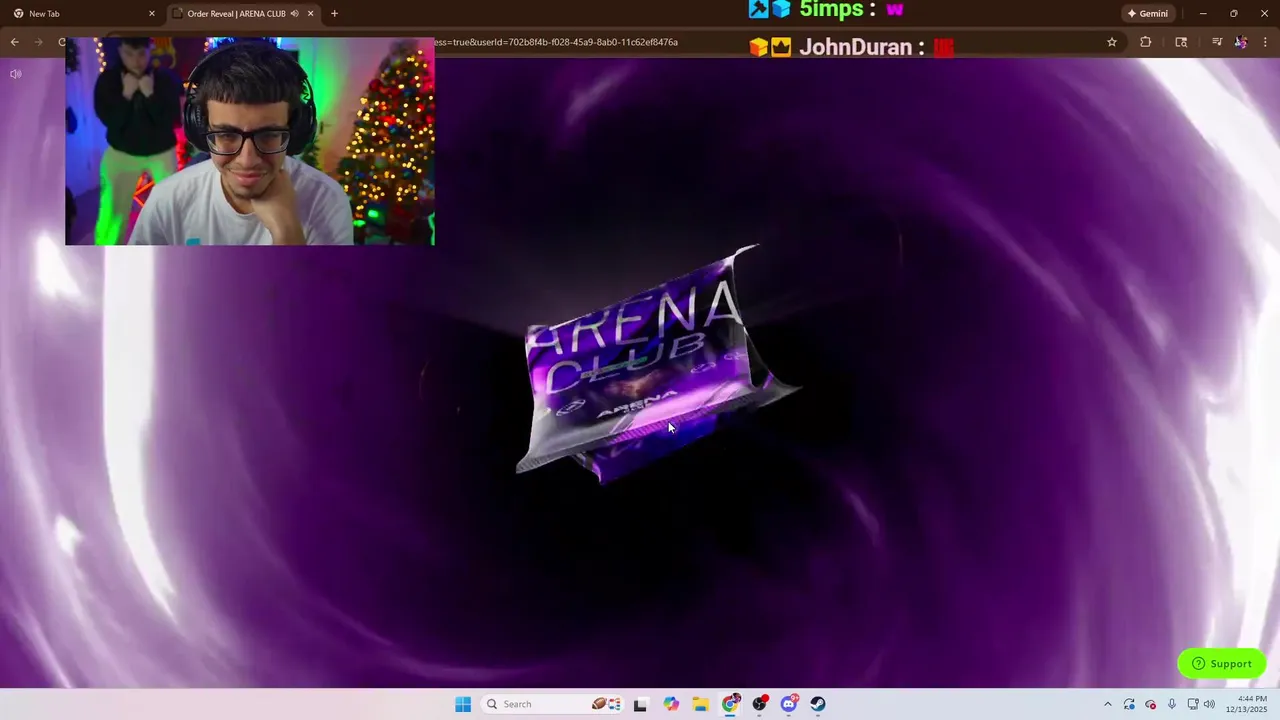Click the microphone tray icon
This screenshot has width=1280, height=720.
(x=1172, y=704)
